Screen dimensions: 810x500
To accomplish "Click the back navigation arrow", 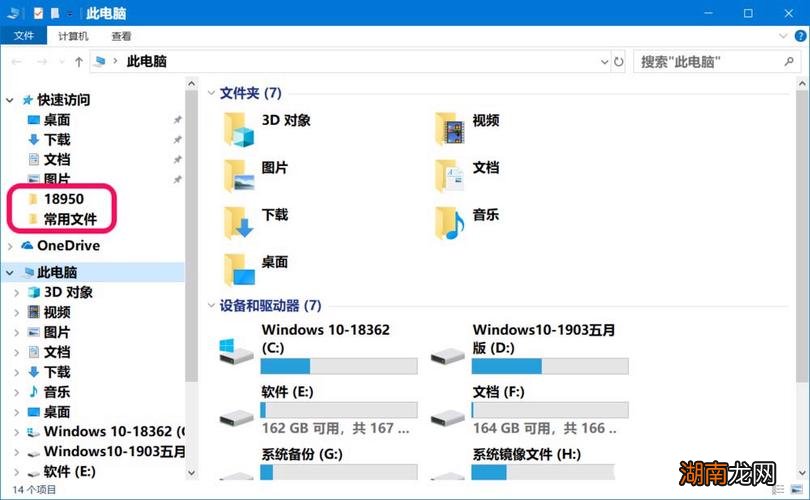I will point(17,62).
